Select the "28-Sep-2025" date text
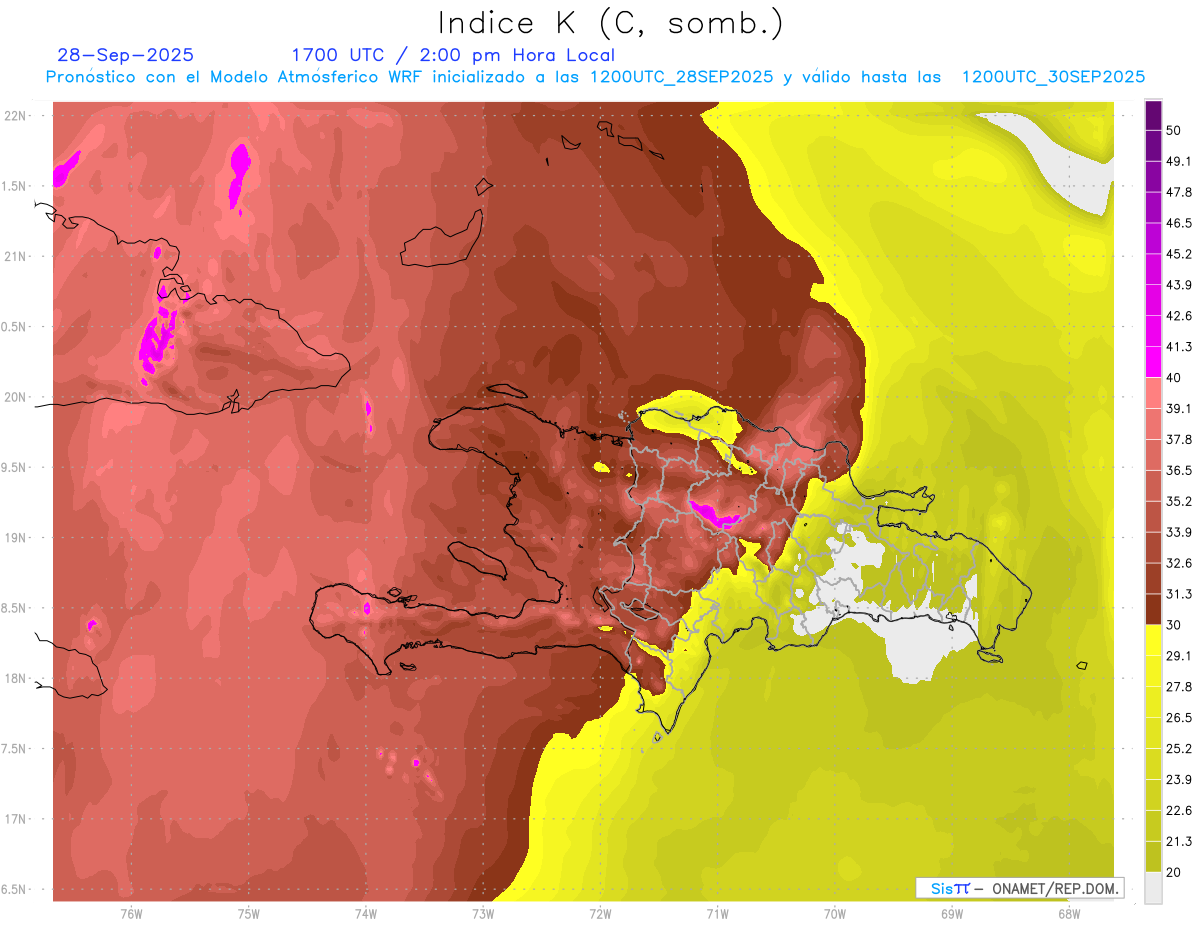 tap(125, 55)
